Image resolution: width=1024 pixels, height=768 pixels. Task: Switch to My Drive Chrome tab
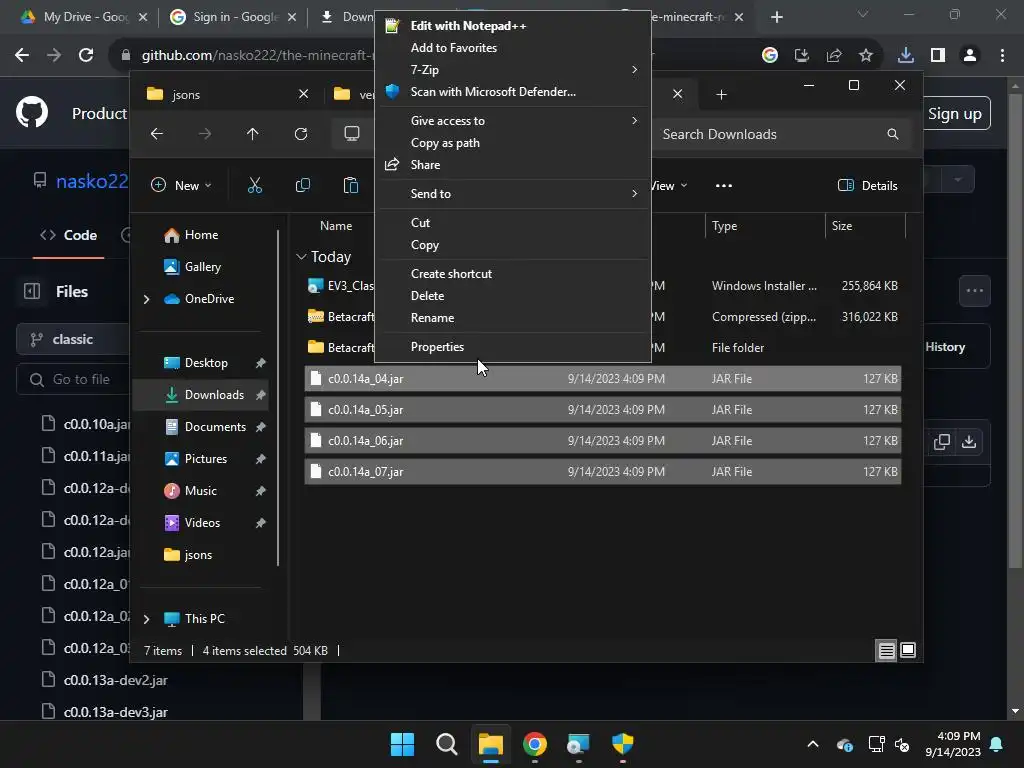click(84, 17)
